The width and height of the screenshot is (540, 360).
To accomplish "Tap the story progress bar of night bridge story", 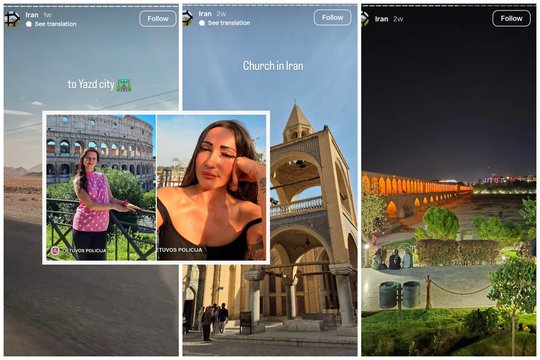I will (449, 5).
